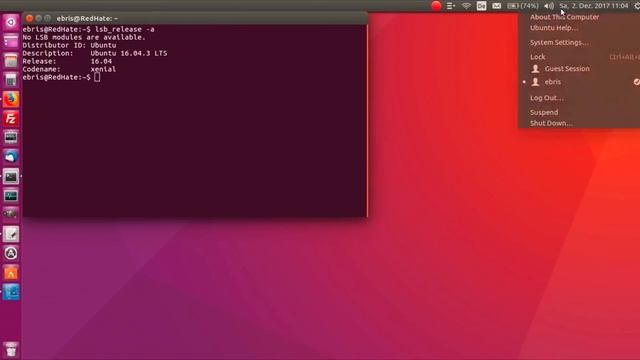Close the terminal window
640x360 pixels.
pos(29,18)
